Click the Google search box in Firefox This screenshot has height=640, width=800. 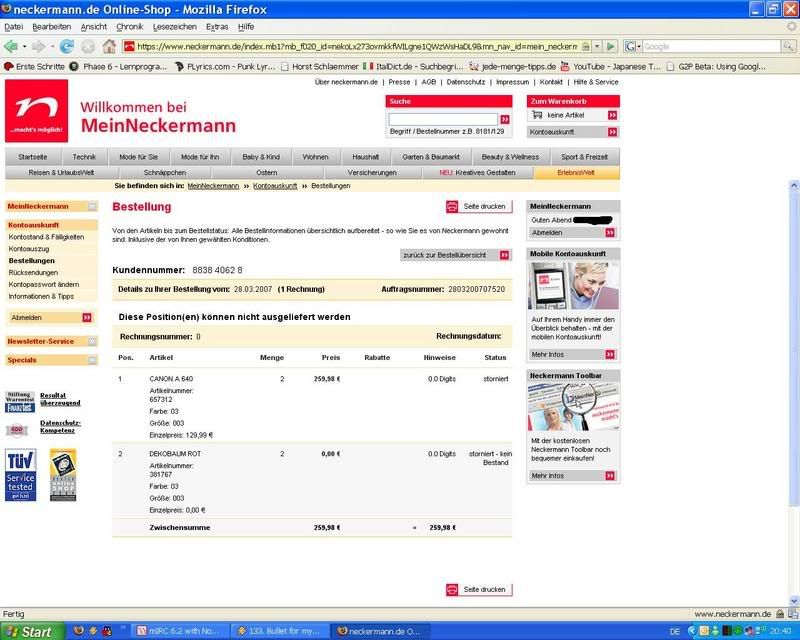point(712,46)
